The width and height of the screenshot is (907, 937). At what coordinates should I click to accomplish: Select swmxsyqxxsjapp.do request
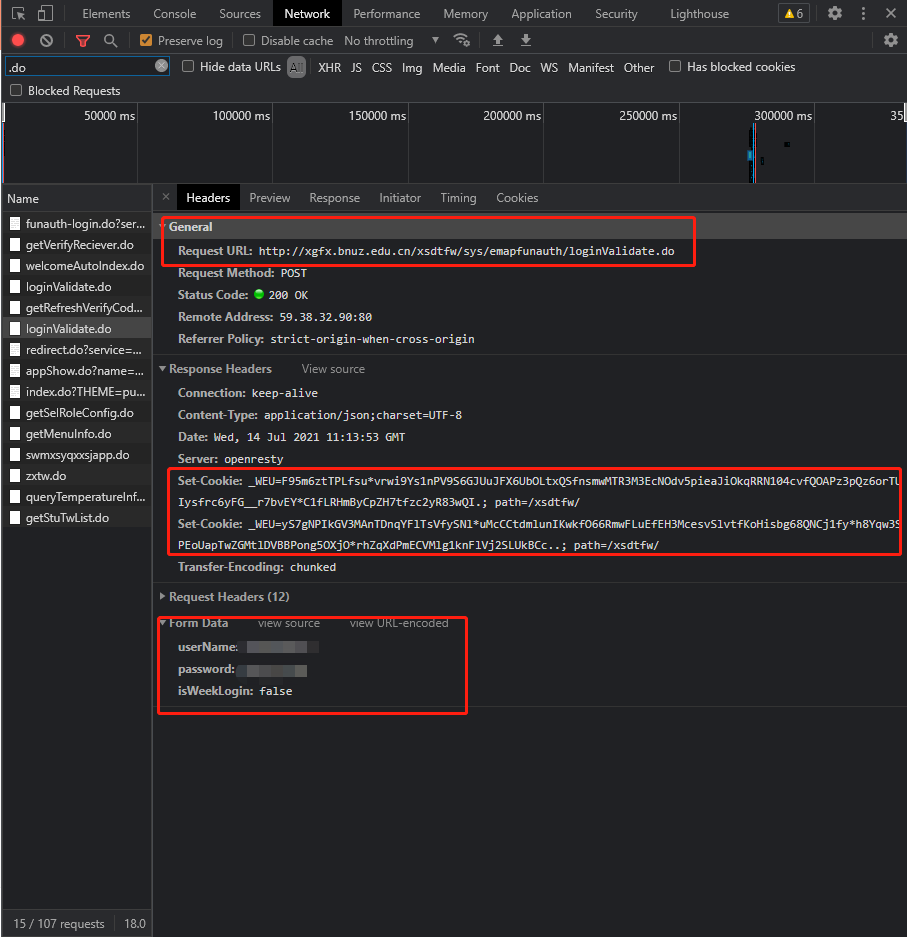(76, 455)
